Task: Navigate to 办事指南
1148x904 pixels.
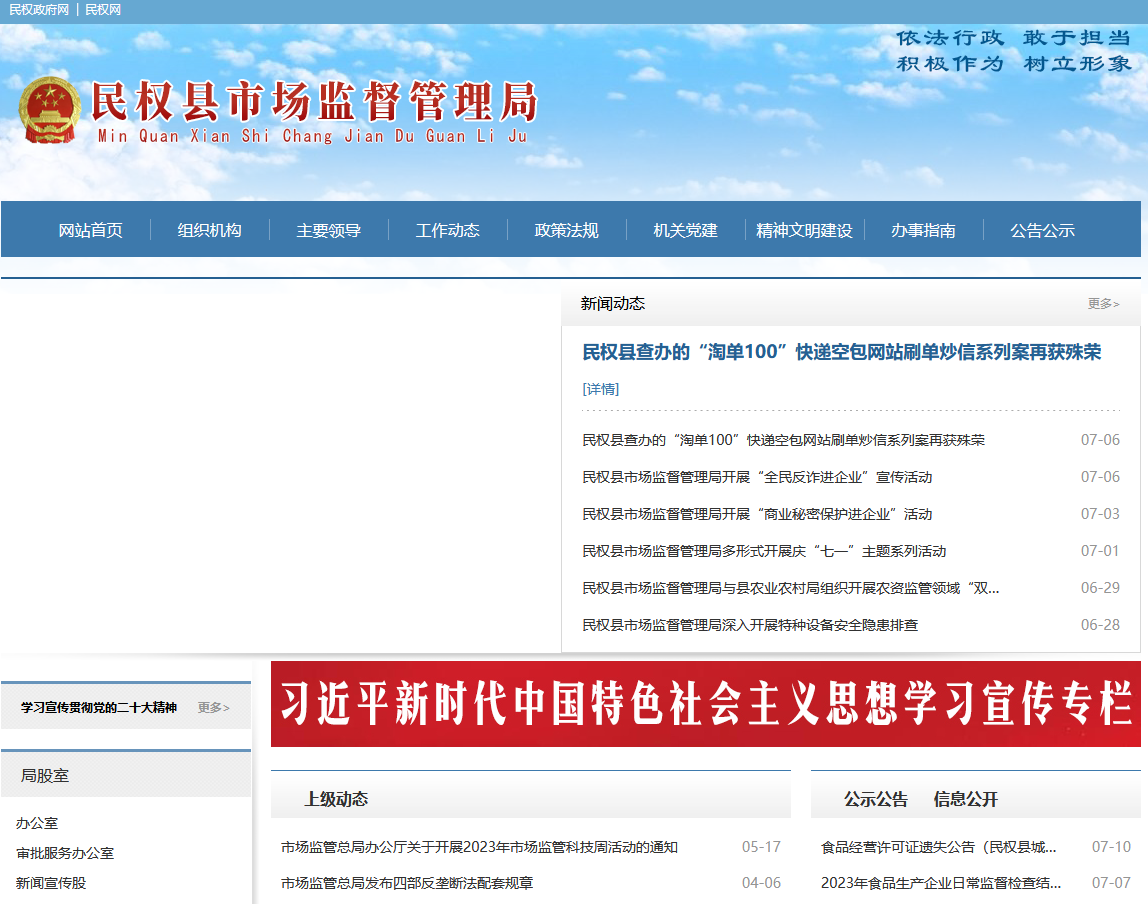Action: pyautogui.click(x=922, y=229)
